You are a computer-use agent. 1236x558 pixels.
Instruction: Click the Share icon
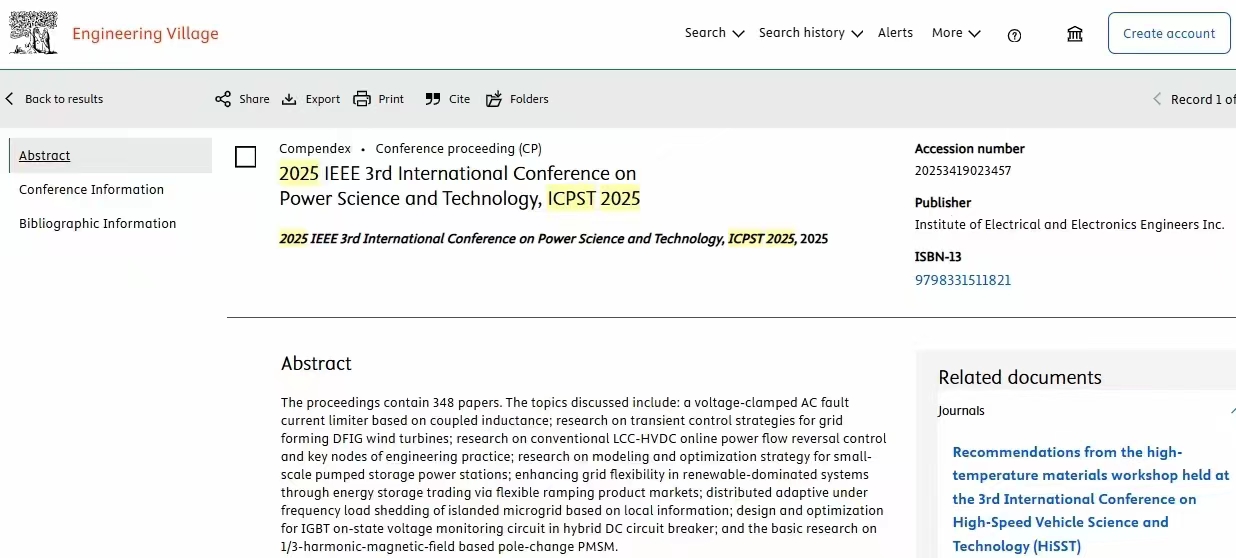(x=223, y=99)
